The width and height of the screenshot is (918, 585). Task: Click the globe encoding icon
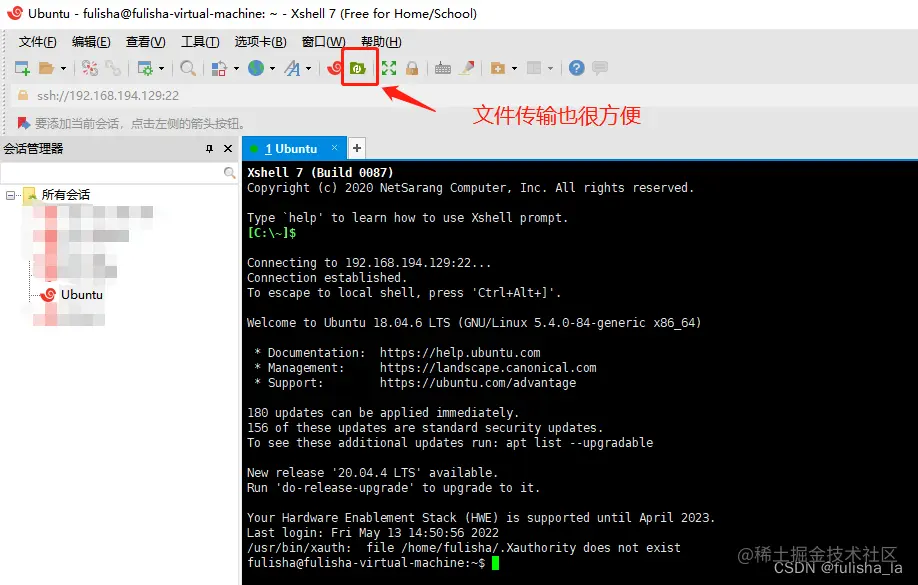coord(256,69)
